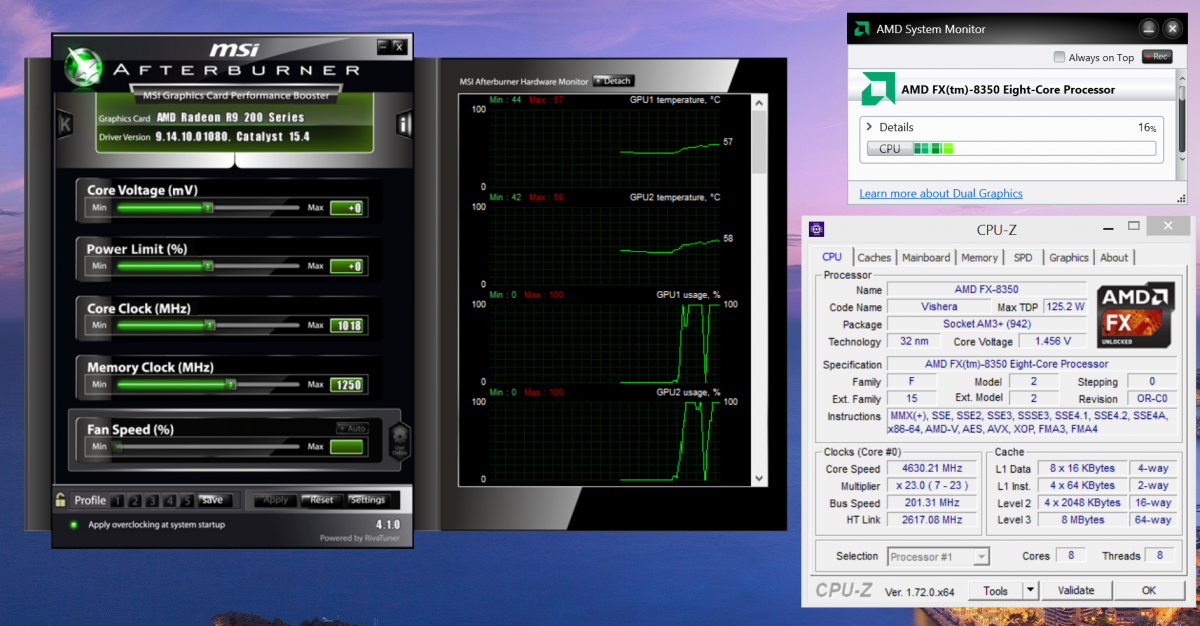Image resolution: width=1200 pixels, height=626 pixels.
Task: Click the CPU-Z chip title bar icon
Action: (x=818, y=229)
